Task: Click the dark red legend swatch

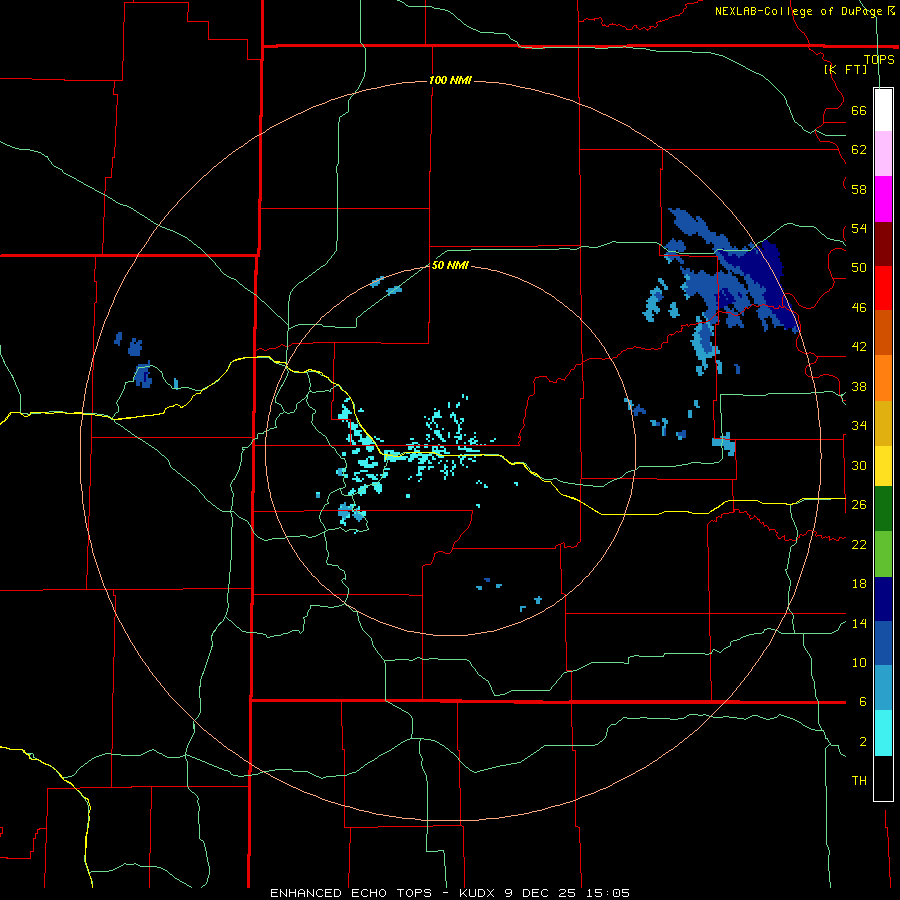Action: click(x=883, y=243)
